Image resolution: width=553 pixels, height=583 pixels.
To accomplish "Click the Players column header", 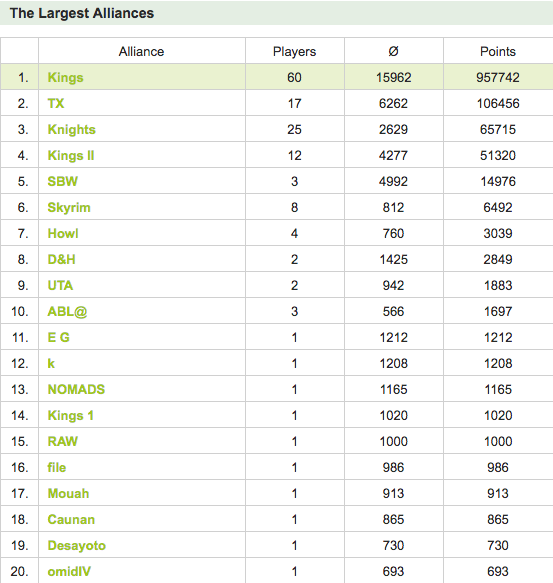I will pyautogui.click(x=294, y=51).
